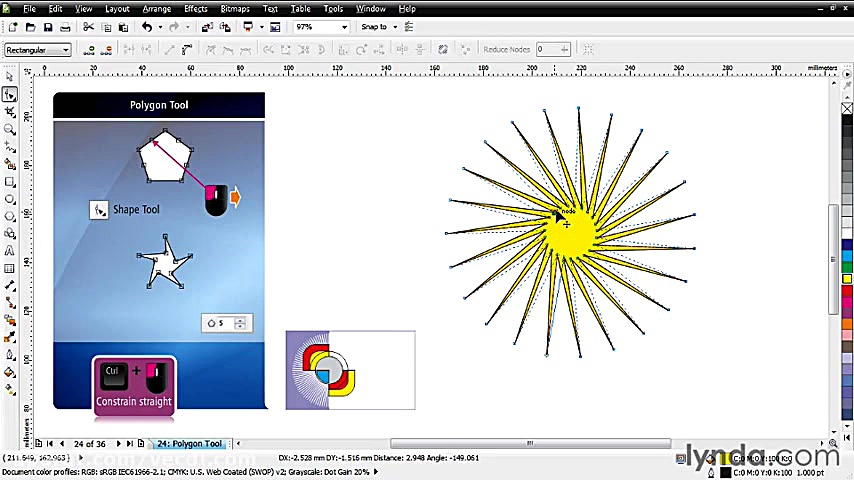This screenshot has height=480, width=854.
Task: Click the Save icon in toolbar
Action: 47,27
